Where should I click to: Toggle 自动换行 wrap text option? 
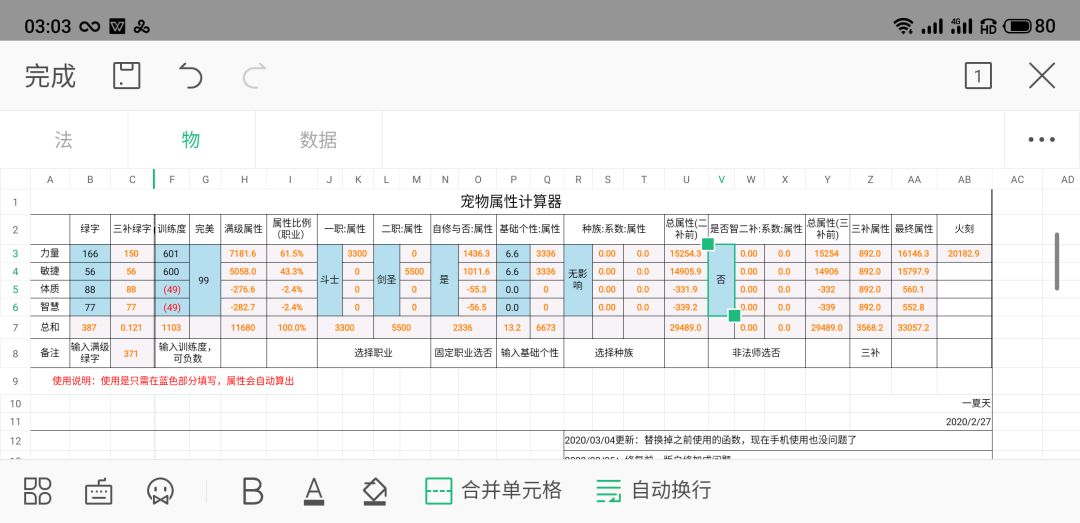(654, 491)
